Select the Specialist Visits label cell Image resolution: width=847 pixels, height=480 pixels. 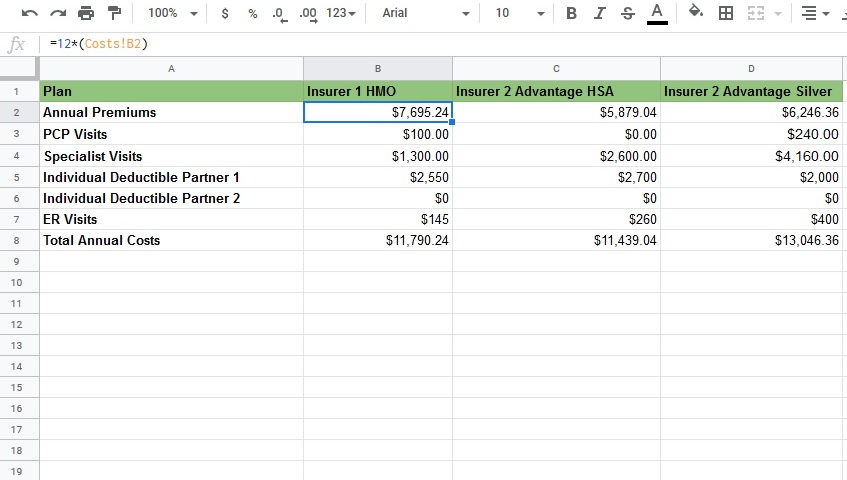click(x=171, y=156)
